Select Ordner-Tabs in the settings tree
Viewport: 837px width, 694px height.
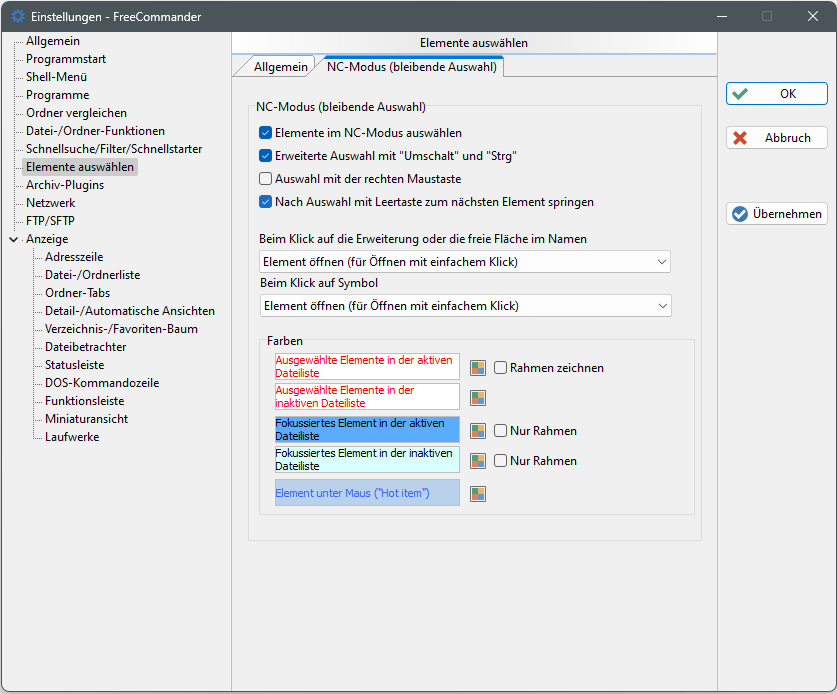[x=77, y=293]
